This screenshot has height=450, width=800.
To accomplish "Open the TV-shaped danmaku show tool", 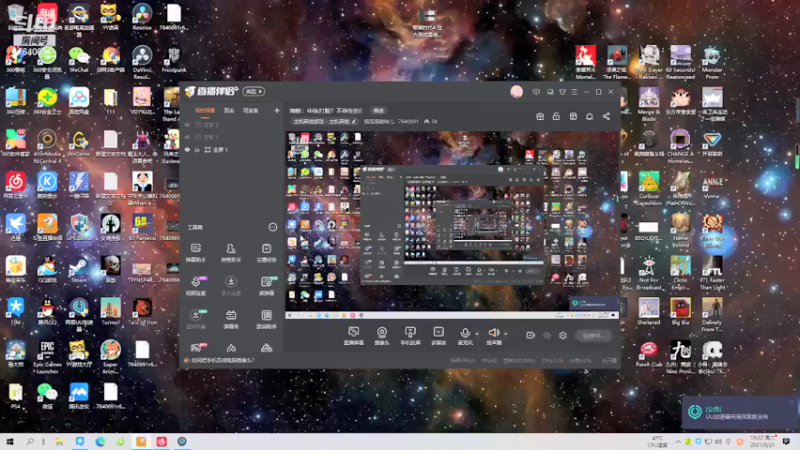I will (231, 319).
